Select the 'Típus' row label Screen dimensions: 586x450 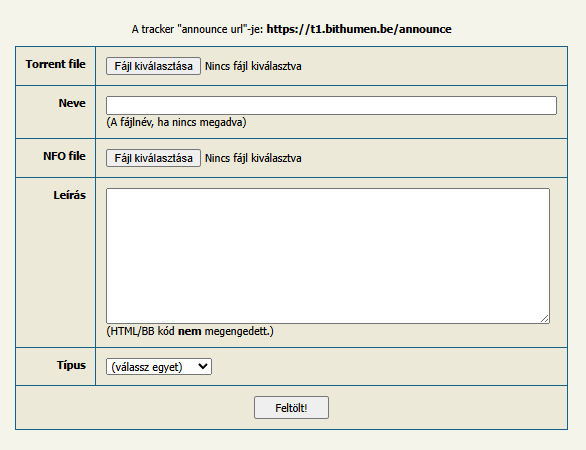pyautogui.click(x=71, y=365)
